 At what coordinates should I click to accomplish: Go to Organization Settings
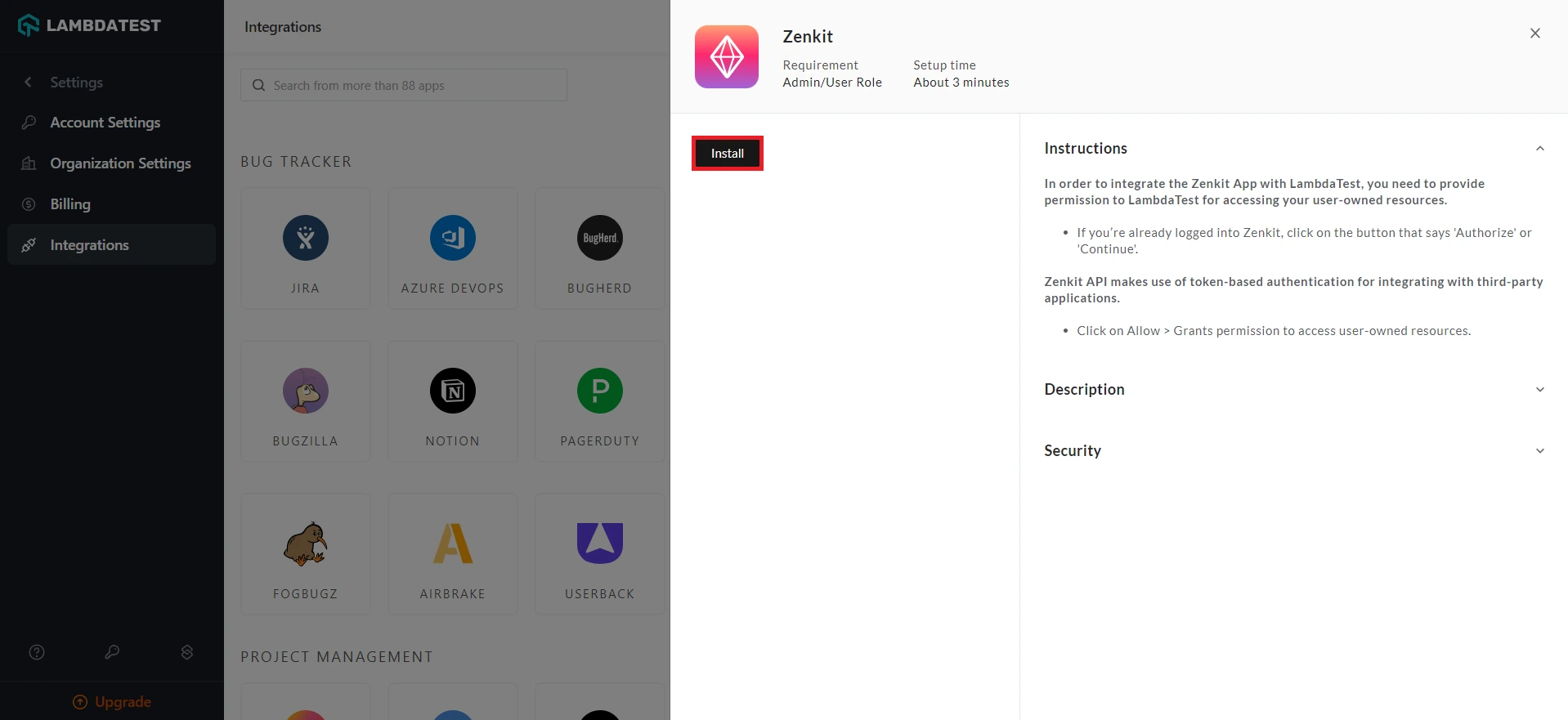point(120,163)
